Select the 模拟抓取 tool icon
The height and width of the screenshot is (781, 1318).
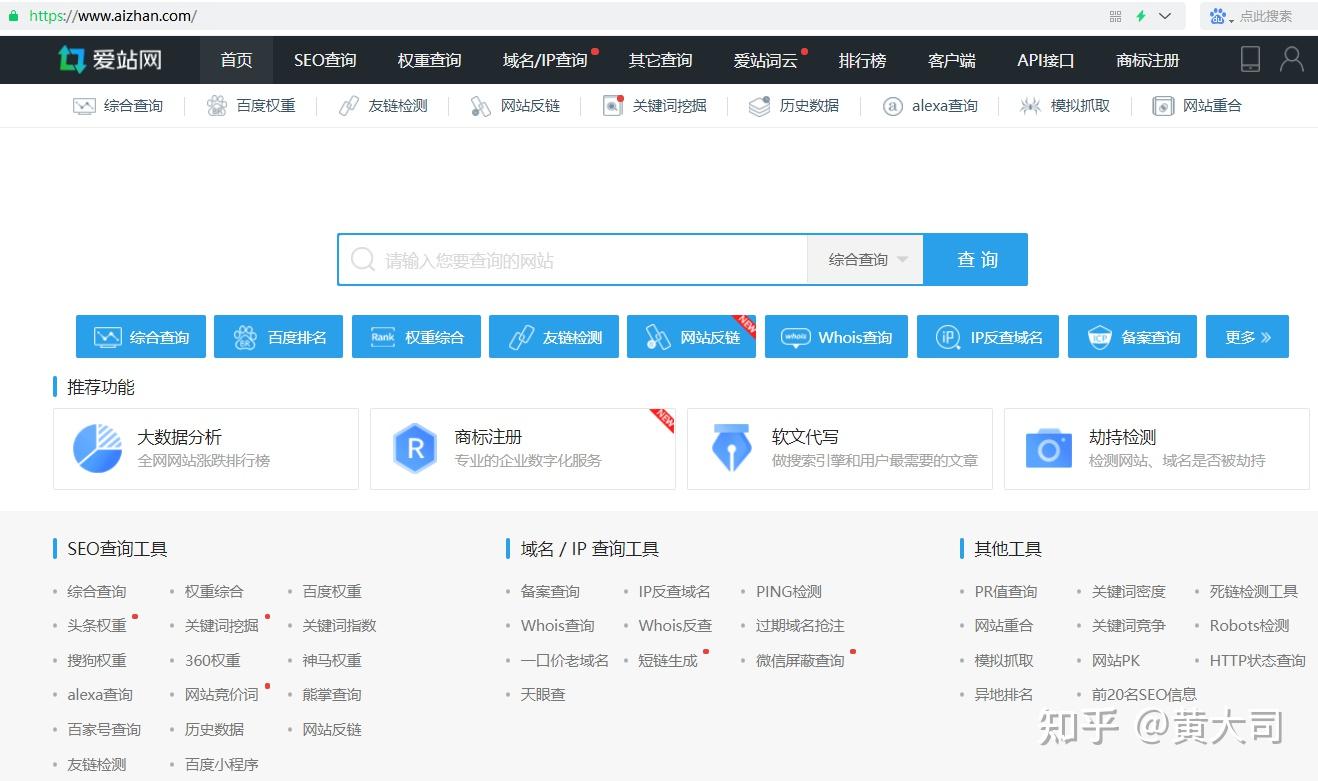[1031, 105]
